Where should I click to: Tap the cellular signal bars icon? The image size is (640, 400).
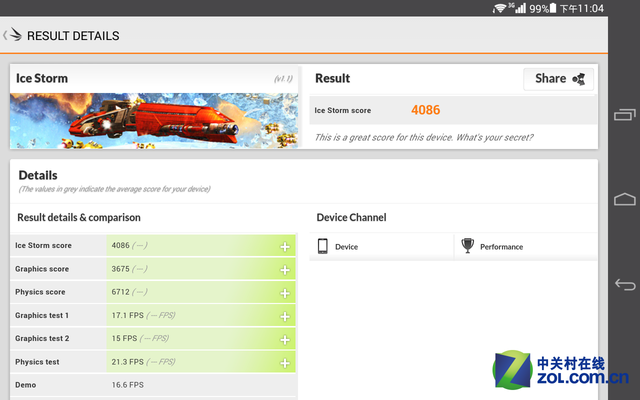coord(520,8)
